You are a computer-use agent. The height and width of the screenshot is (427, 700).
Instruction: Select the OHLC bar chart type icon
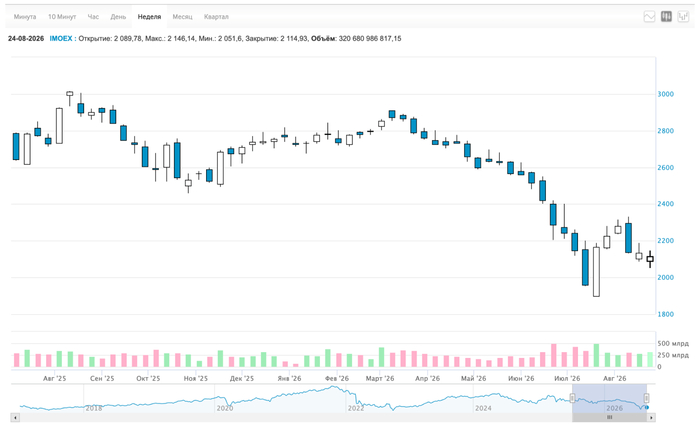(683, 17)
